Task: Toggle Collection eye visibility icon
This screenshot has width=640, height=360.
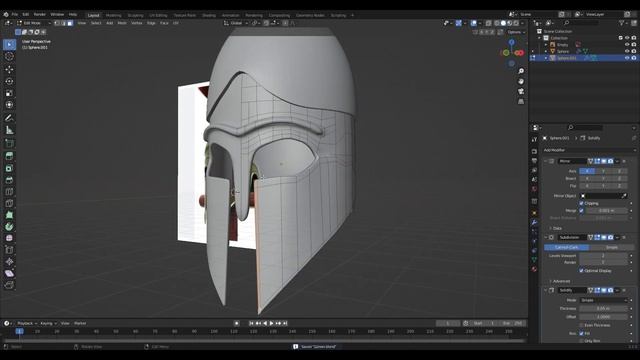Action: (x=627, y=38)
